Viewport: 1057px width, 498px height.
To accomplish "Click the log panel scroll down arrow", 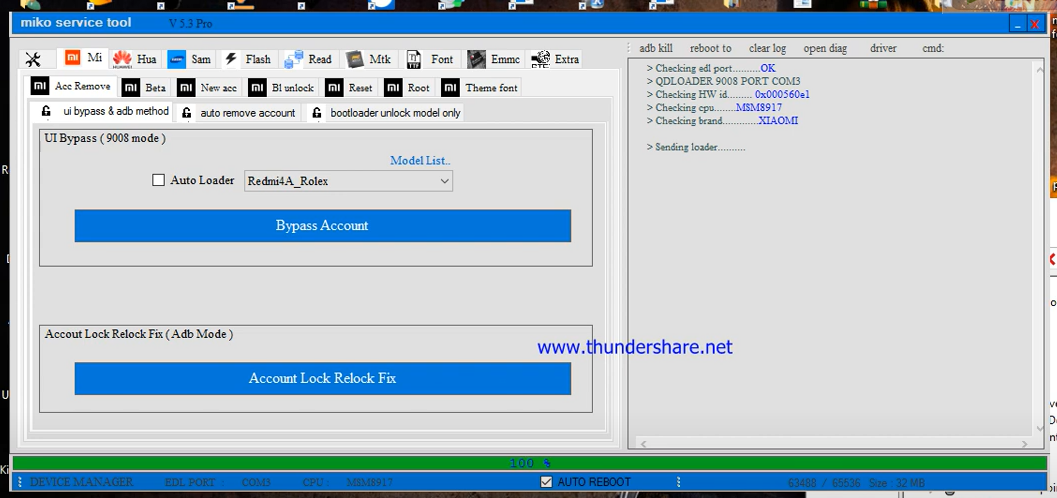I will click(1039, 429).
